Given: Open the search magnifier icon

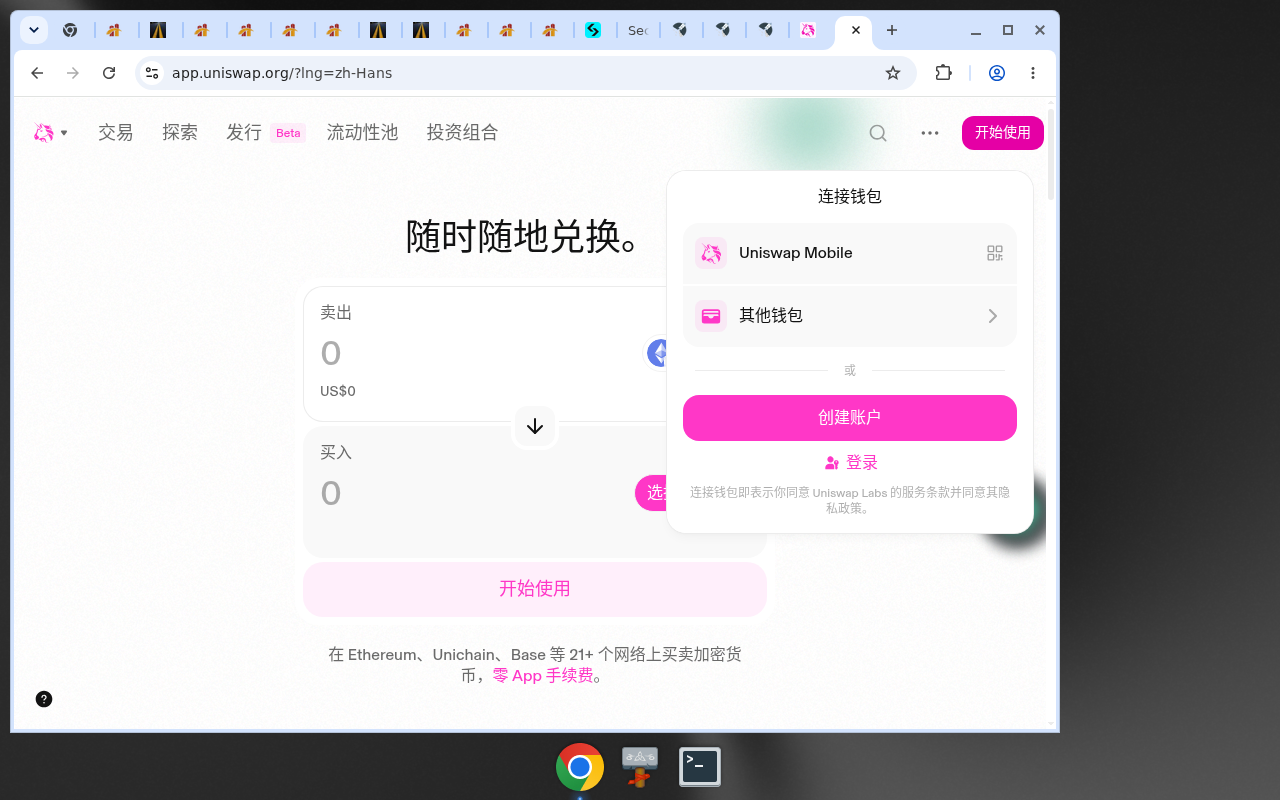Looking at the screenshot, I should pyautogui.click(x=878, y=133).
